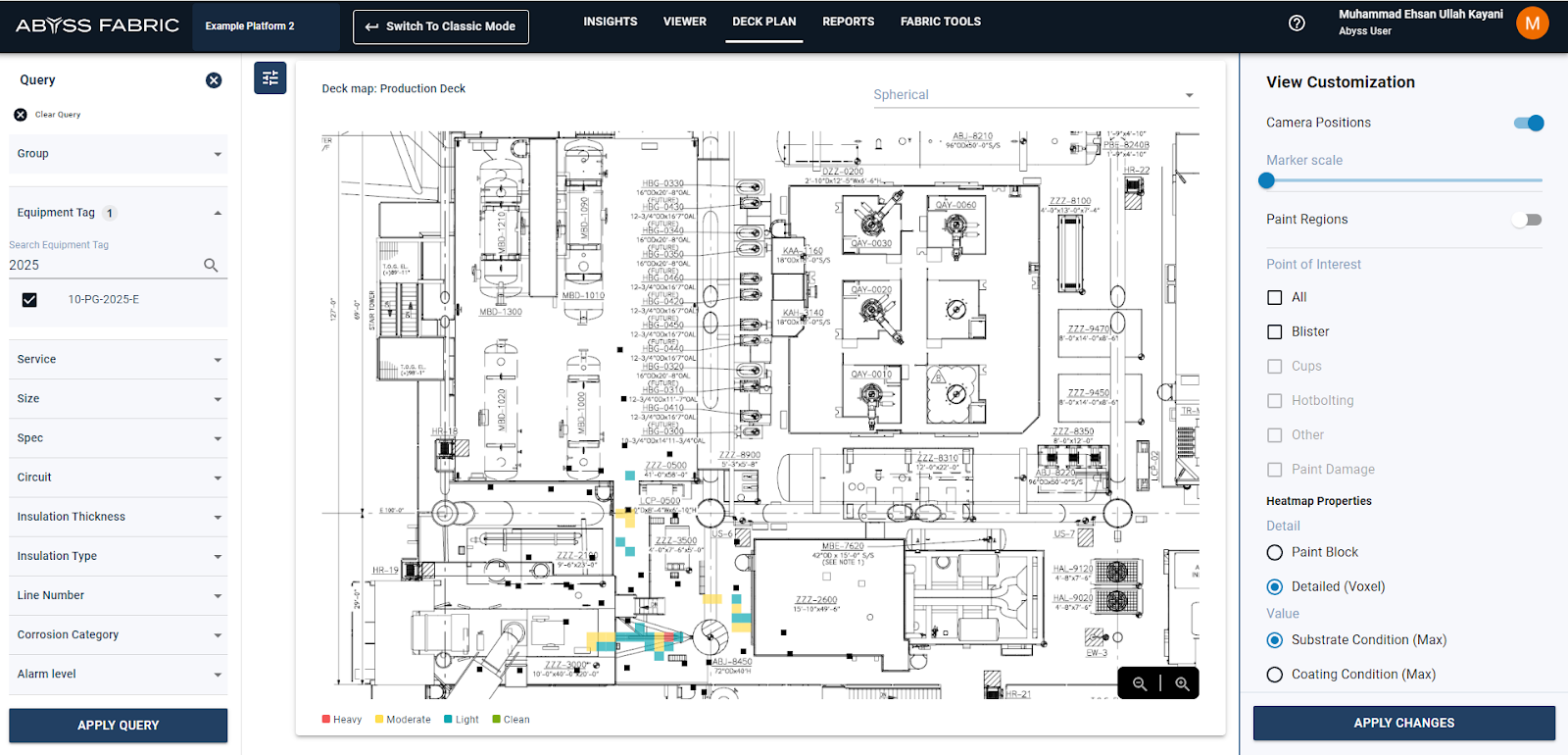Enable the Paint Regions toggle
The width and height of the screenshot is (1568, 755).
tap(1527, 220)
